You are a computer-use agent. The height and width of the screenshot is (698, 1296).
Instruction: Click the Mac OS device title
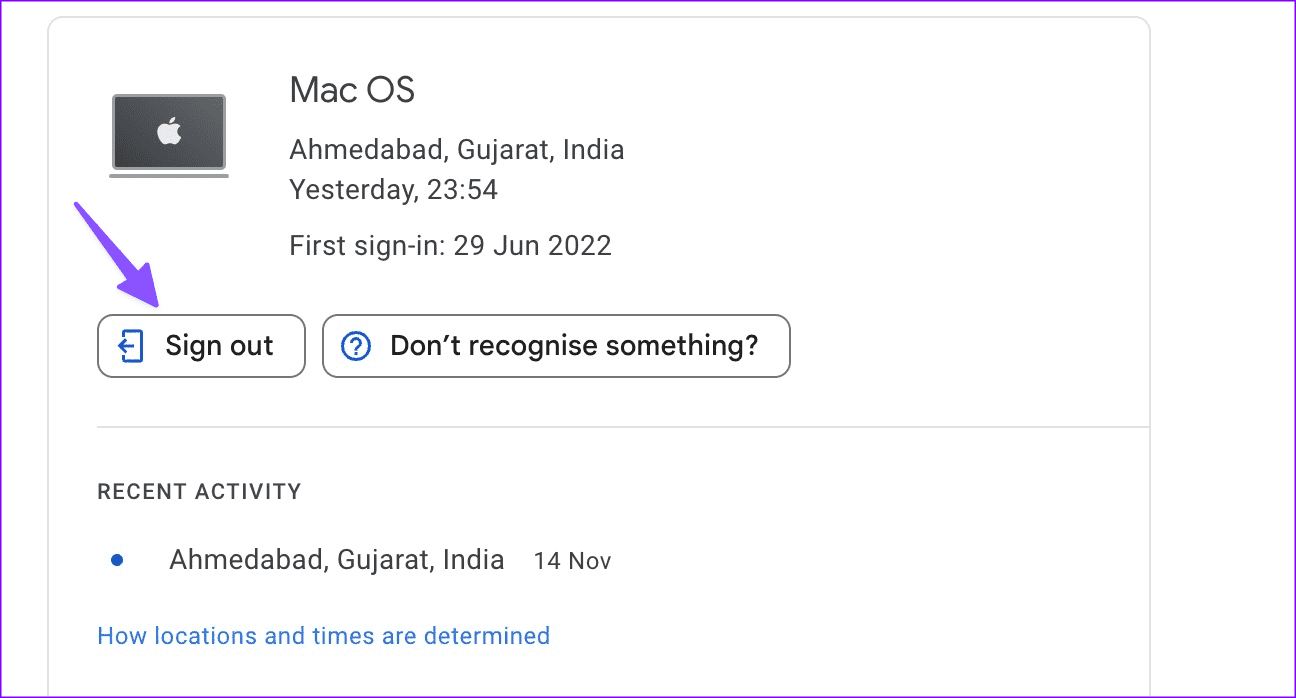(352, 91)
